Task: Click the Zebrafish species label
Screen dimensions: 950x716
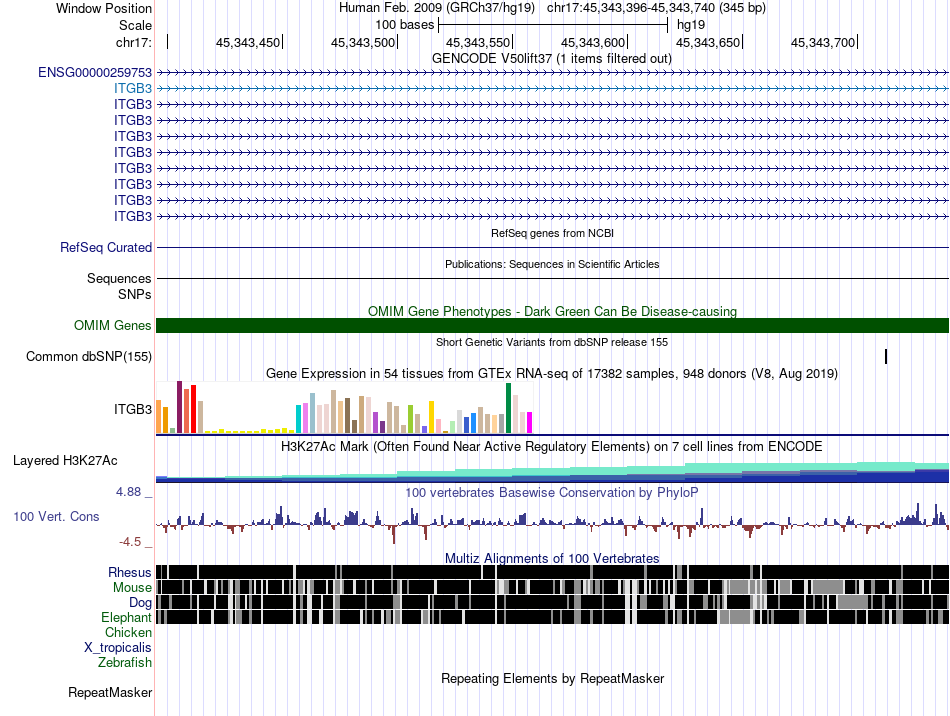Action: click(x=125, y=663)
